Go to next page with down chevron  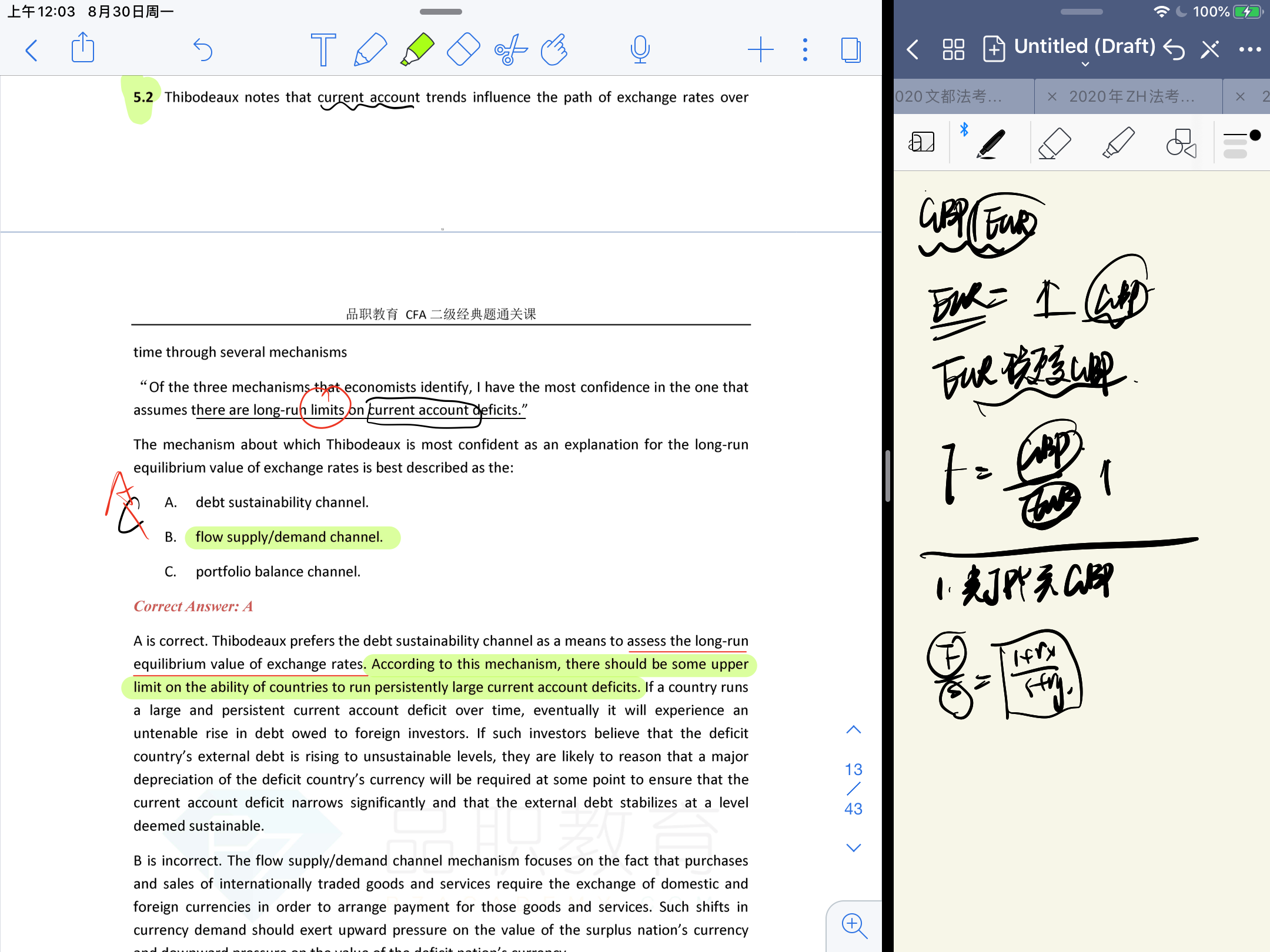[854, 847]
